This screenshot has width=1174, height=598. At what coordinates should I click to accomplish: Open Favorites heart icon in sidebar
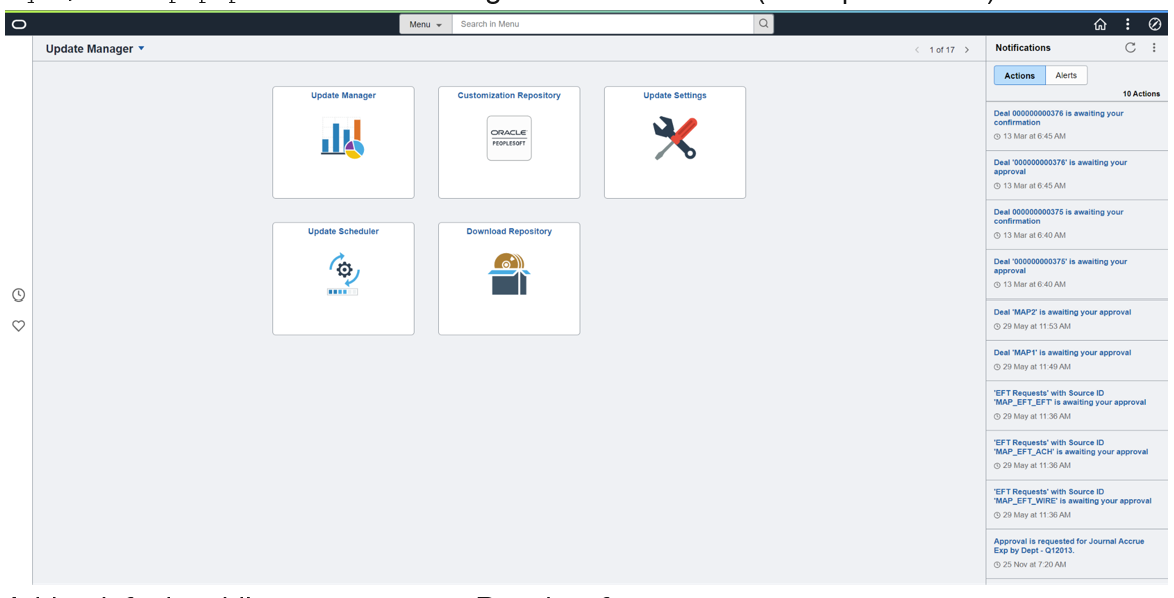click(x=19, y=326)
